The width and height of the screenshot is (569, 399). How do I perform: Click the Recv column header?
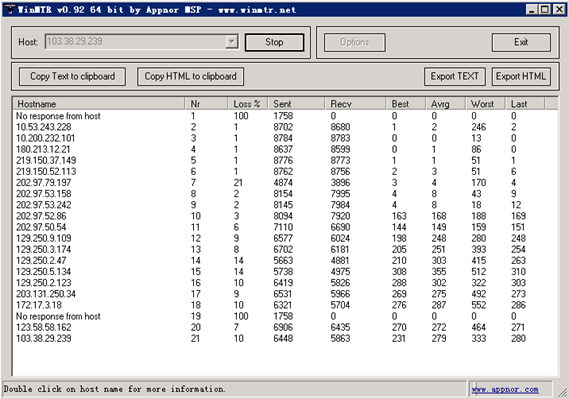355,104
